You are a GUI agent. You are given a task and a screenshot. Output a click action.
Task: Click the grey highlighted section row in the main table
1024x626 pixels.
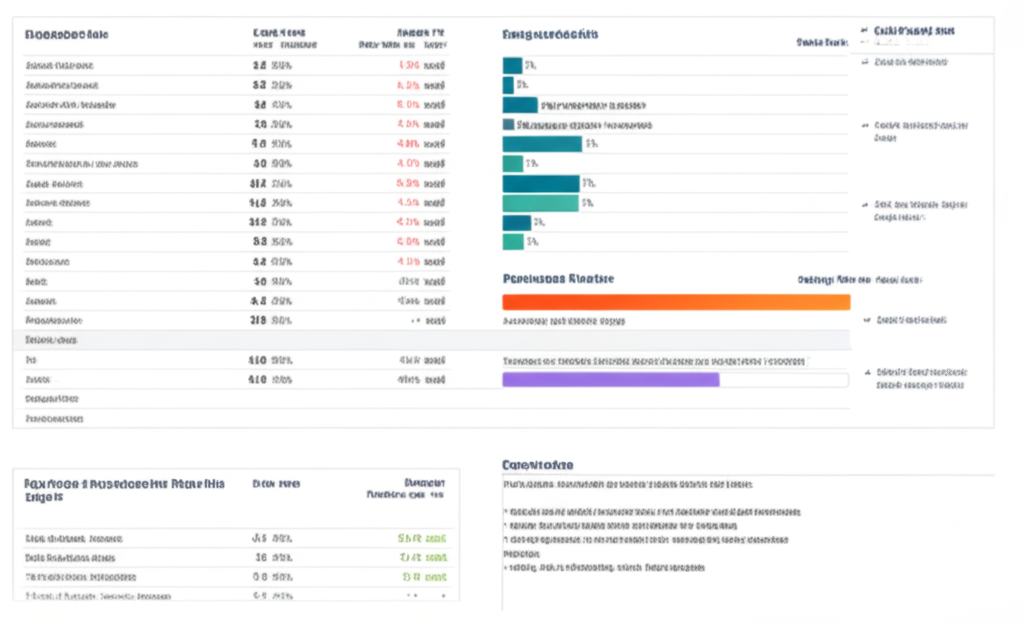230,340
